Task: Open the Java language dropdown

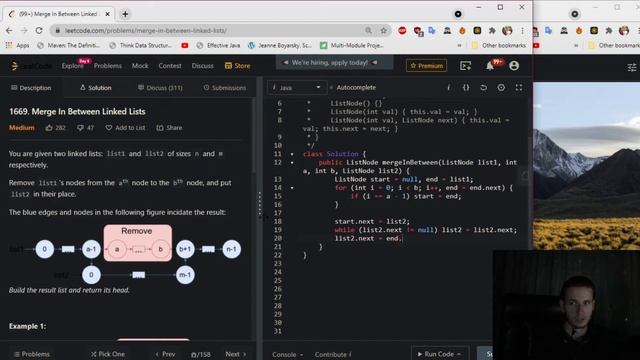Action: tap(296, 87)
